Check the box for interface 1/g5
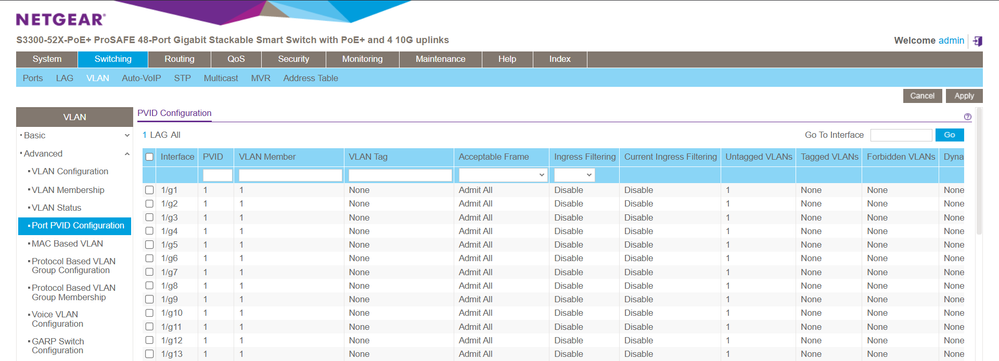The width and height of the screenshot is (999, 361). tap(149, 244)
